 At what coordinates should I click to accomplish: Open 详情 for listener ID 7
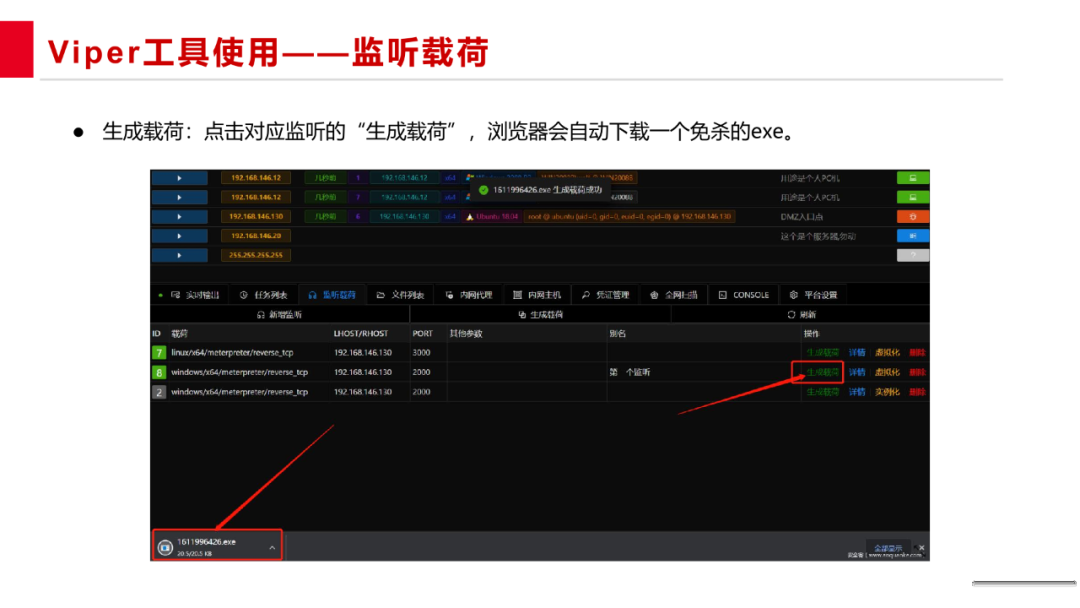pos(857,353)
